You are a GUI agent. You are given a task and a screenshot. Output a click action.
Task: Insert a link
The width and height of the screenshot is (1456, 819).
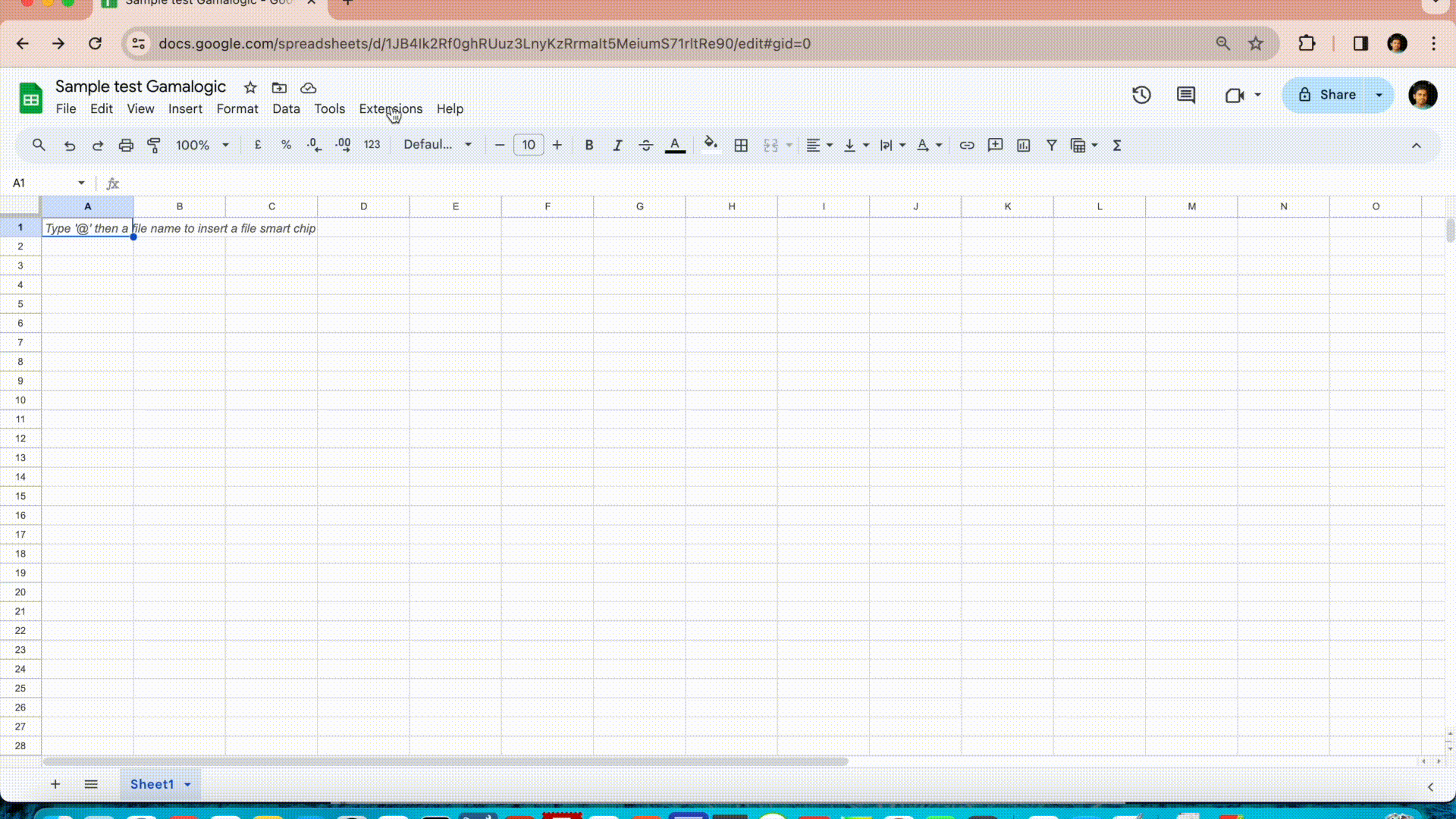click(966, 145)
